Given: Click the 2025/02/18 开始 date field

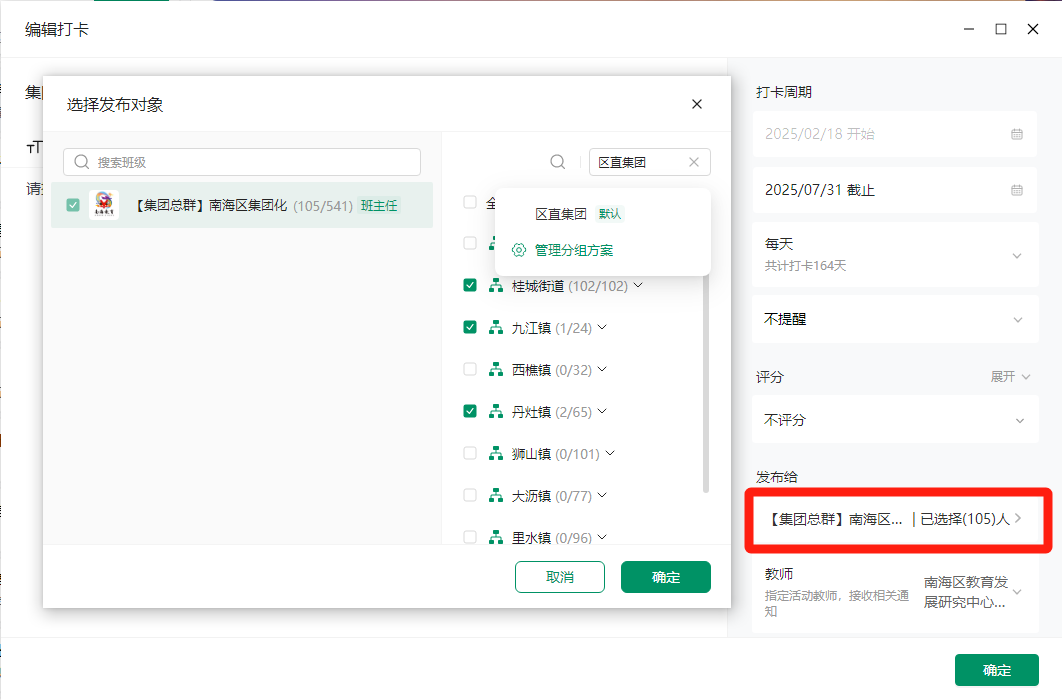Looking at the screenshot, I should click(x=895, y=134).
